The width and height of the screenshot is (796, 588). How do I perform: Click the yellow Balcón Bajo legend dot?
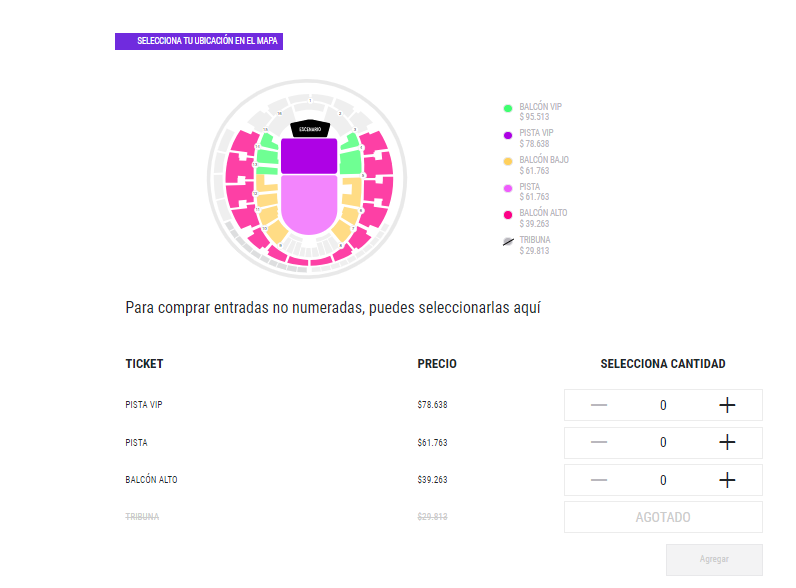tap(508, 161)
